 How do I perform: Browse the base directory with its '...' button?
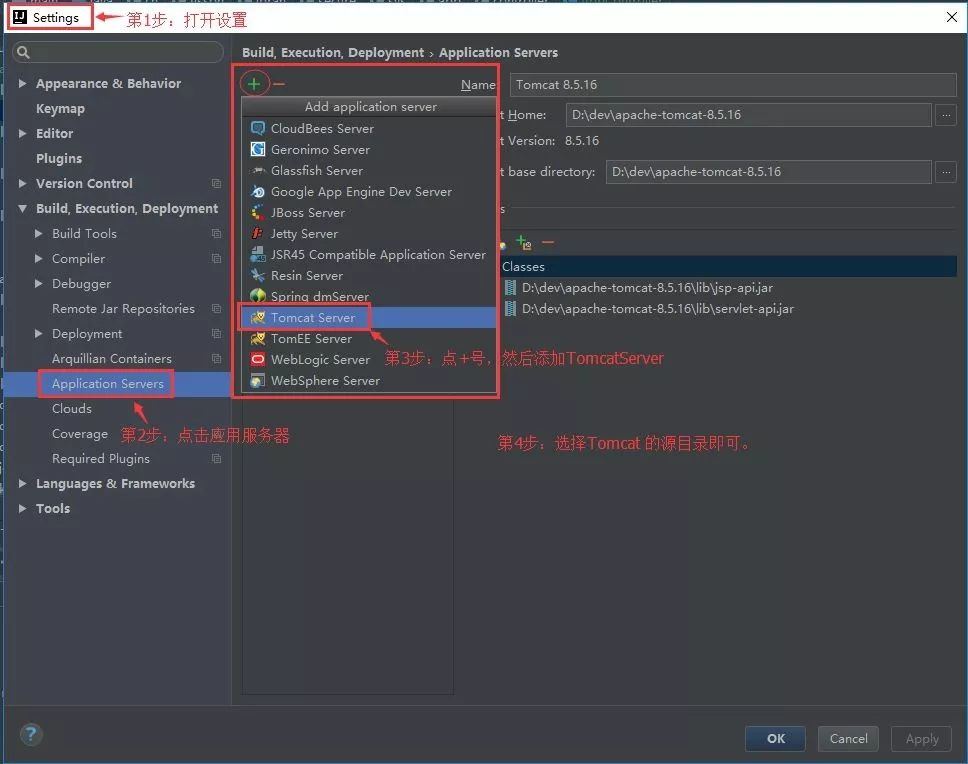[x=944, y=172]
